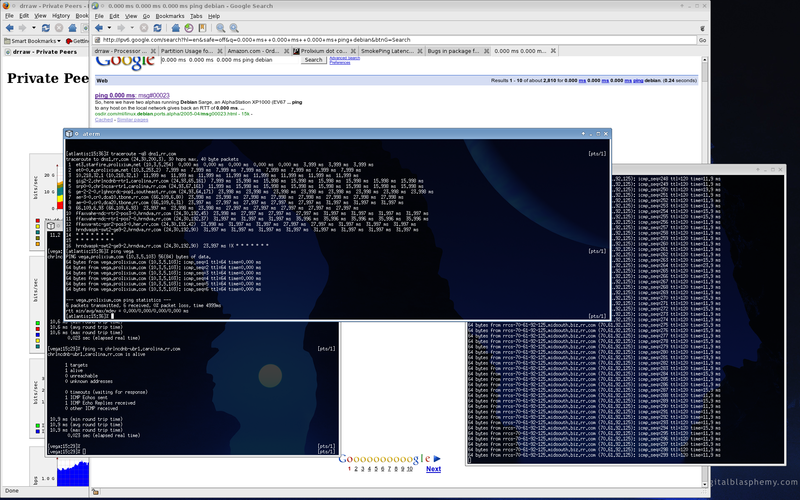Click the Next results page link
Image resolution: width=800 pixels, height=500 pixels.
pyautogui.click(x=433, y=469)
